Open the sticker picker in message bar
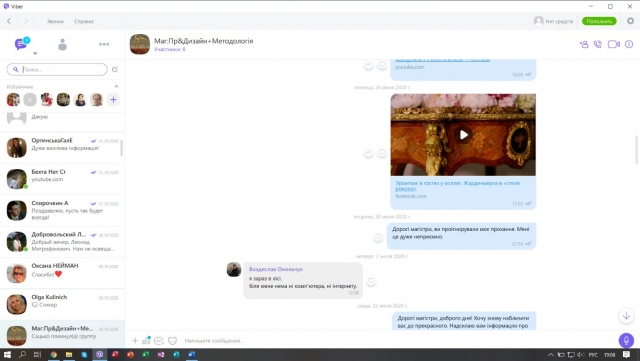The height and width of the screenshot is (361, 640). [173, 341]
